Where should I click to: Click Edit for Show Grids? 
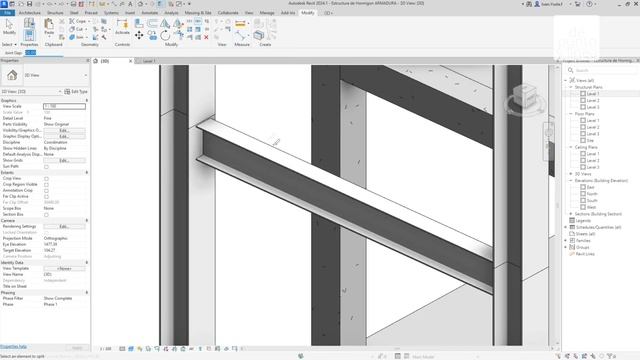[x=64, y=160]
